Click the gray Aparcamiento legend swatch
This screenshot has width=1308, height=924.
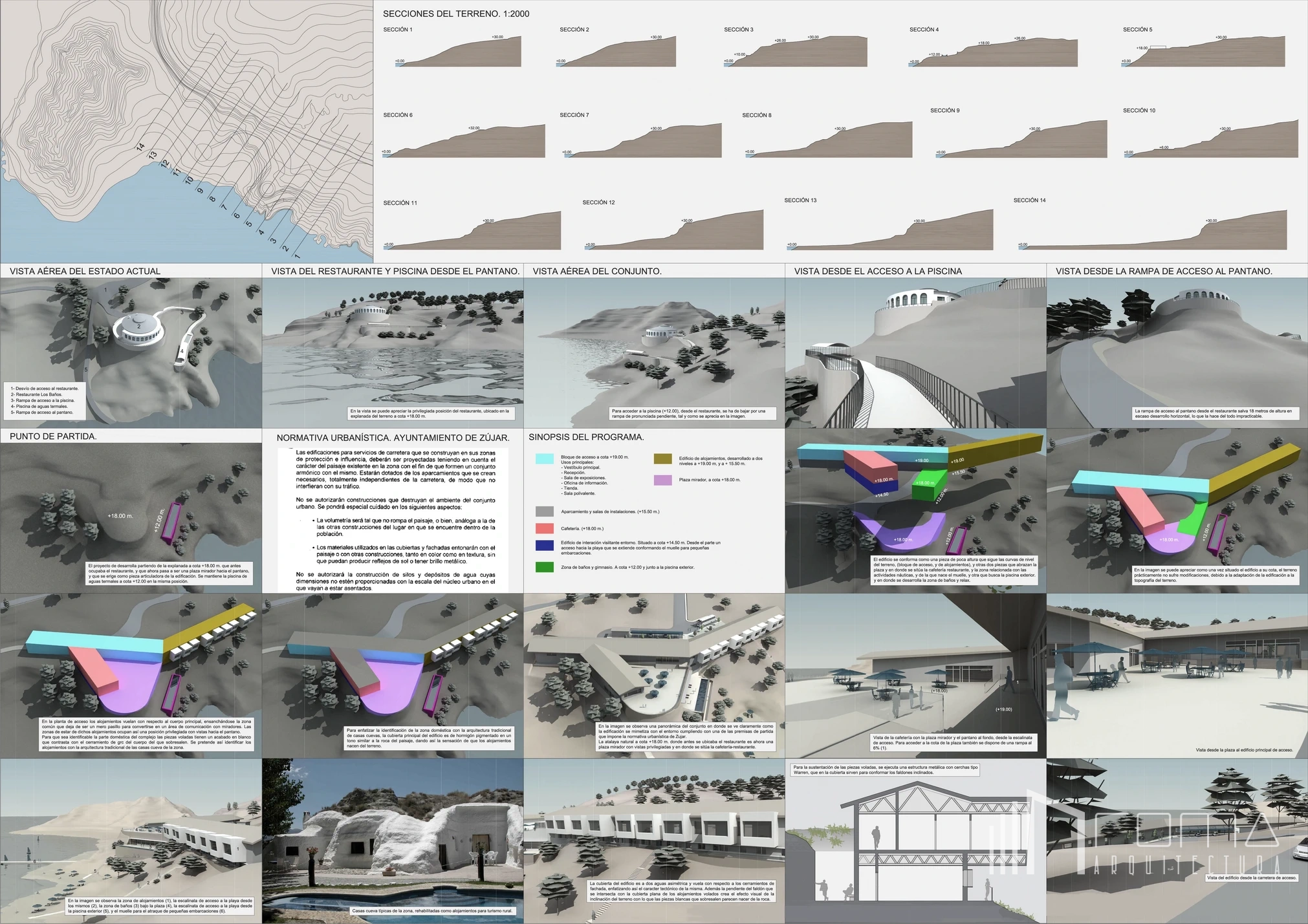pyautogui.click(x=545, y=511)
